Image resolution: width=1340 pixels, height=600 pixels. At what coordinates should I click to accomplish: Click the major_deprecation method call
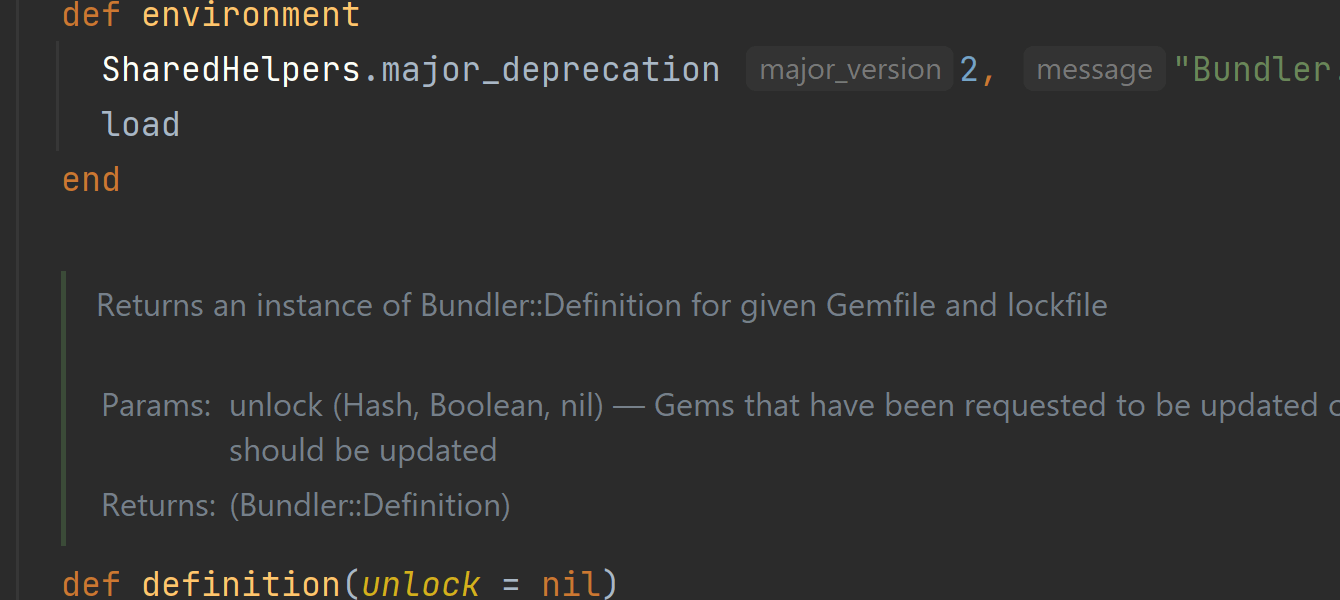click(x=551, y=69)
